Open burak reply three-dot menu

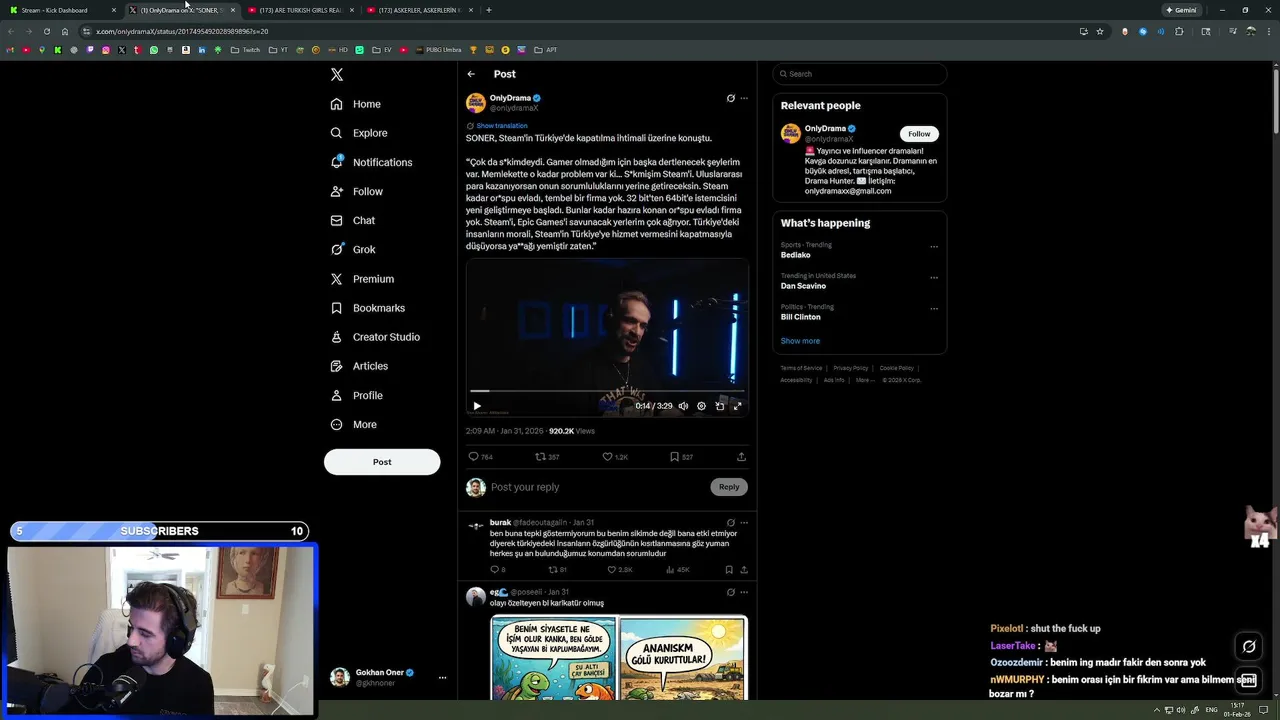pyautogui.click(x=744, y=523)
